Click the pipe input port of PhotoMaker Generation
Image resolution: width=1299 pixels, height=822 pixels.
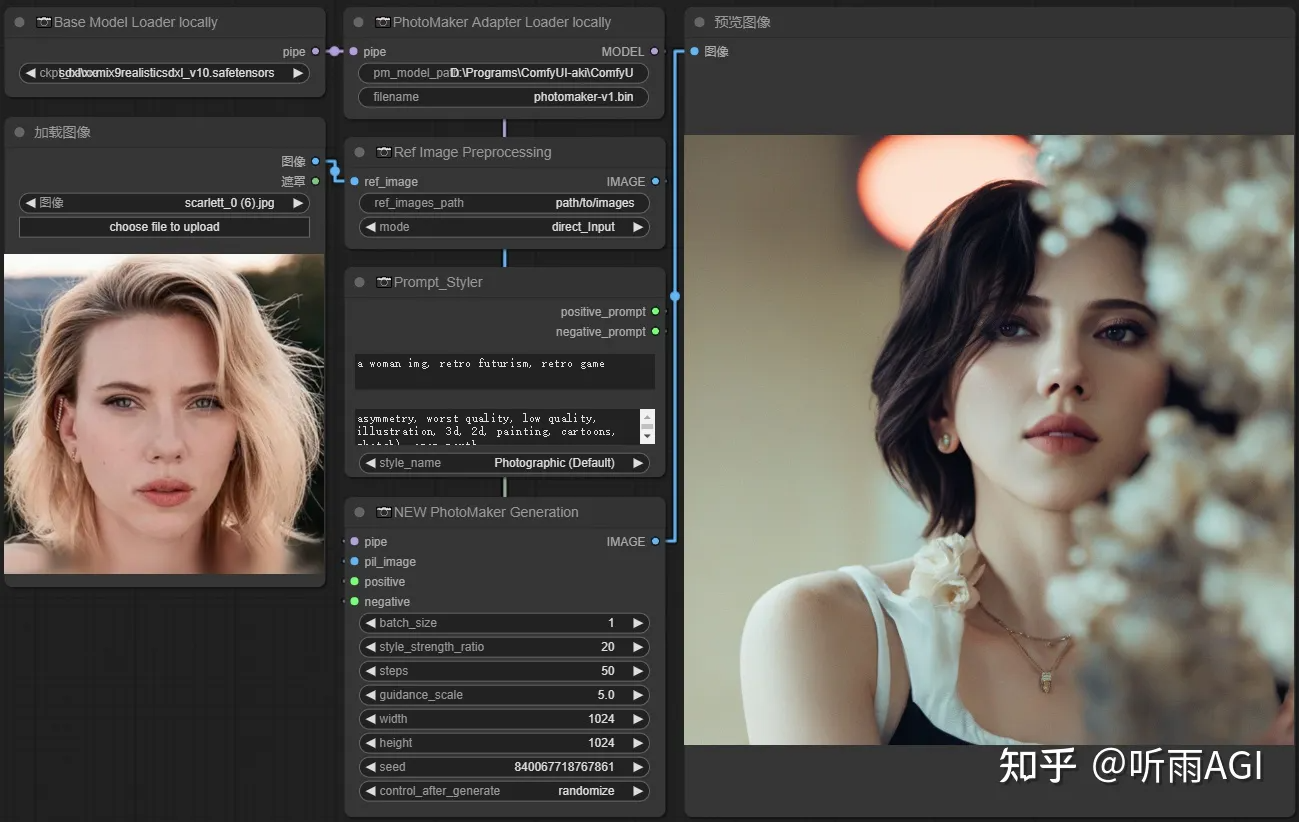(354, 541)
